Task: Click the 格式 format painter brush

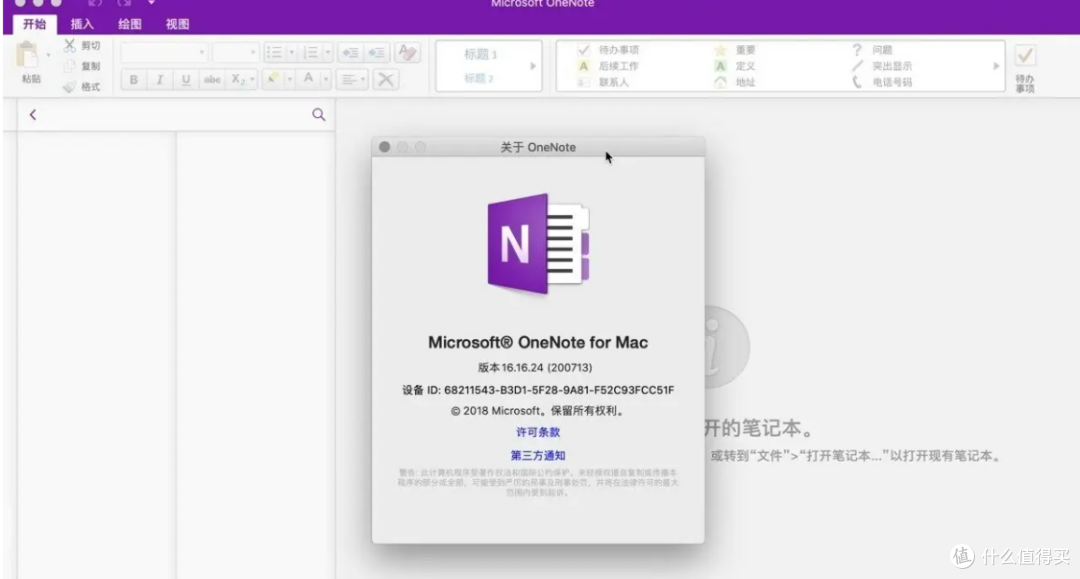Action: (x=70, y=87)
